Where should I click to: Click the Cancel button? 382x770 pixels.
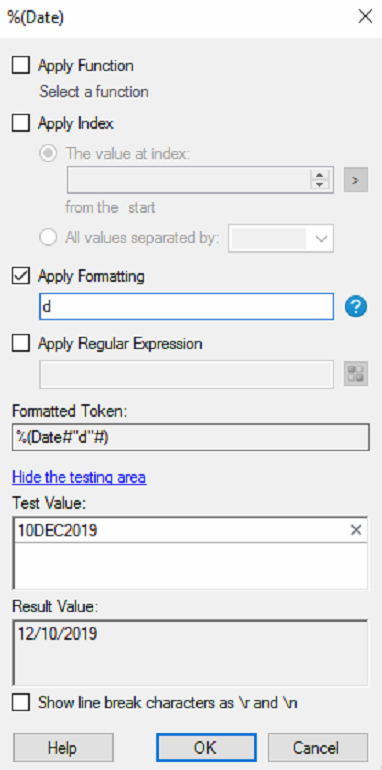pos(318,747)
